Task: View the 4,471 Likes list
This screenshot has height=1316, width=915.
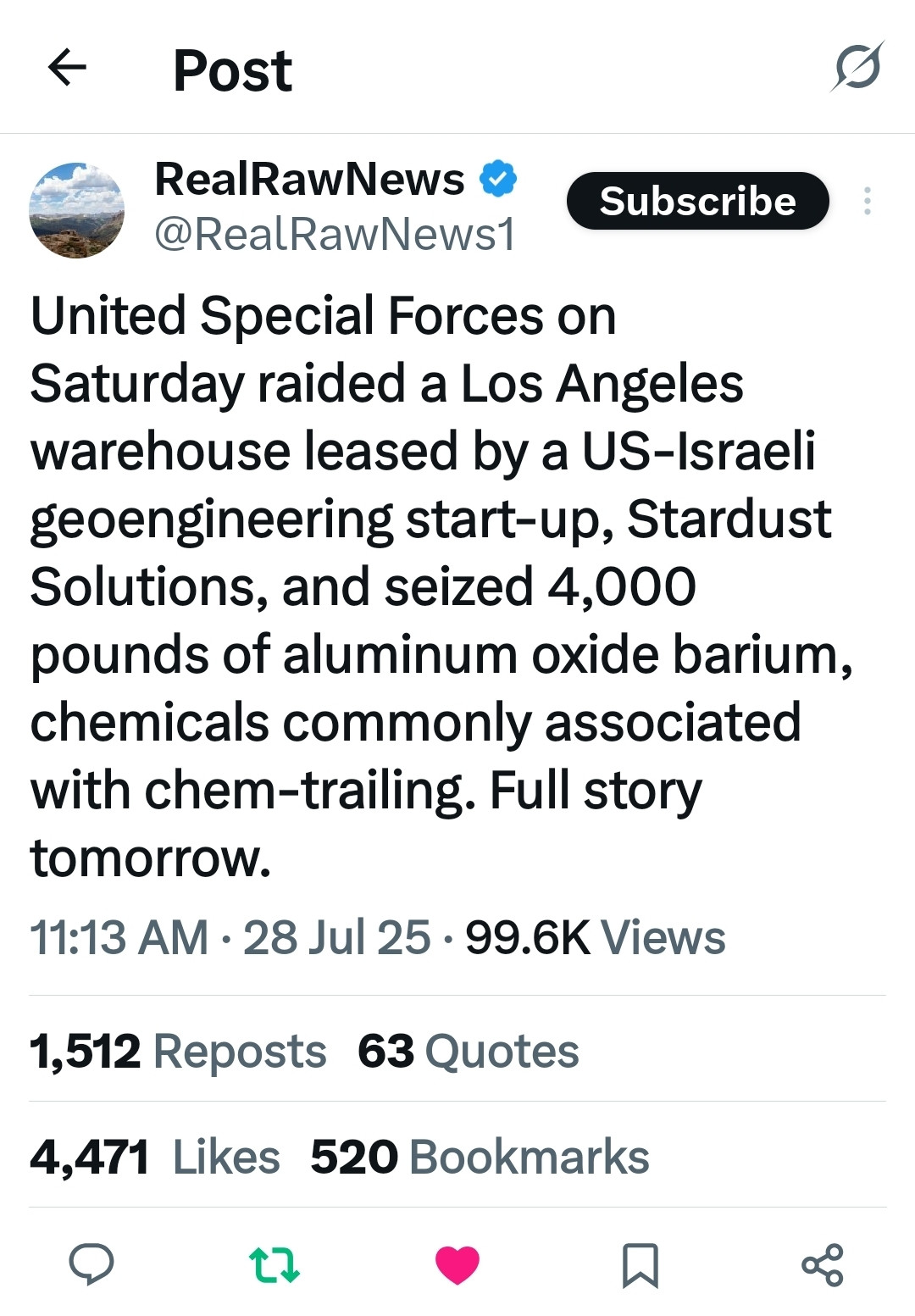Action: 155,1157
